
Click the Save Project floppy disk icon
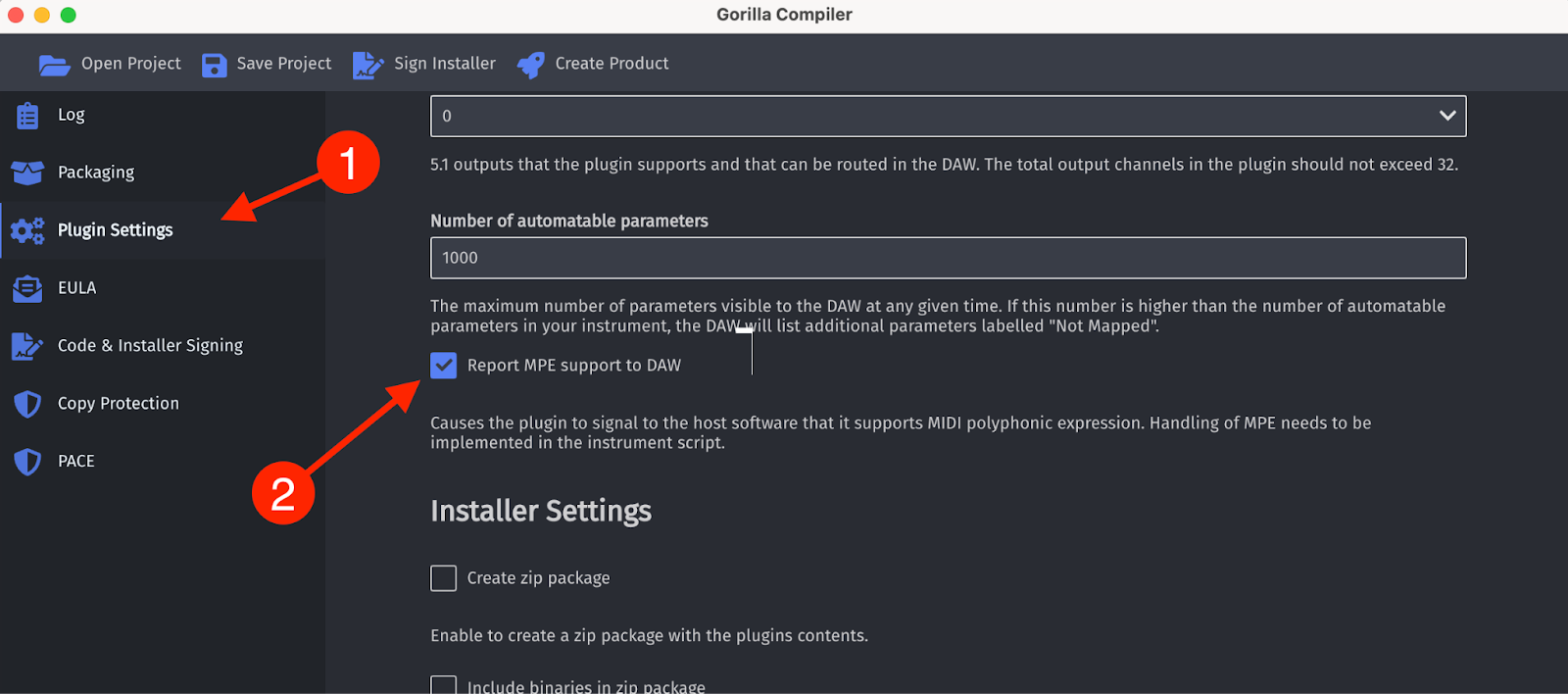214,65
